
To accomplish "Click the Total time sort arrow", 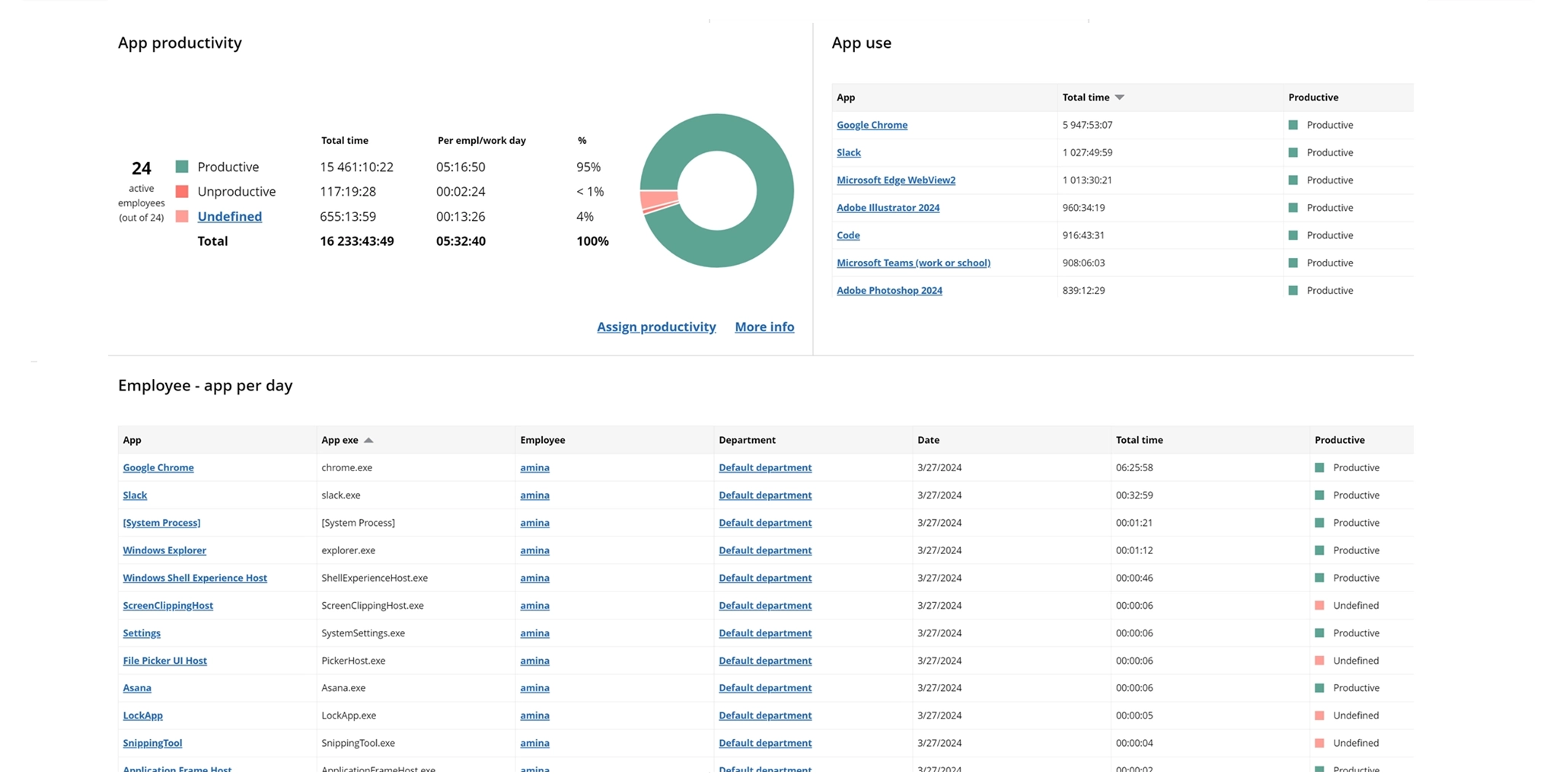I will click(x=1120, y=97).
